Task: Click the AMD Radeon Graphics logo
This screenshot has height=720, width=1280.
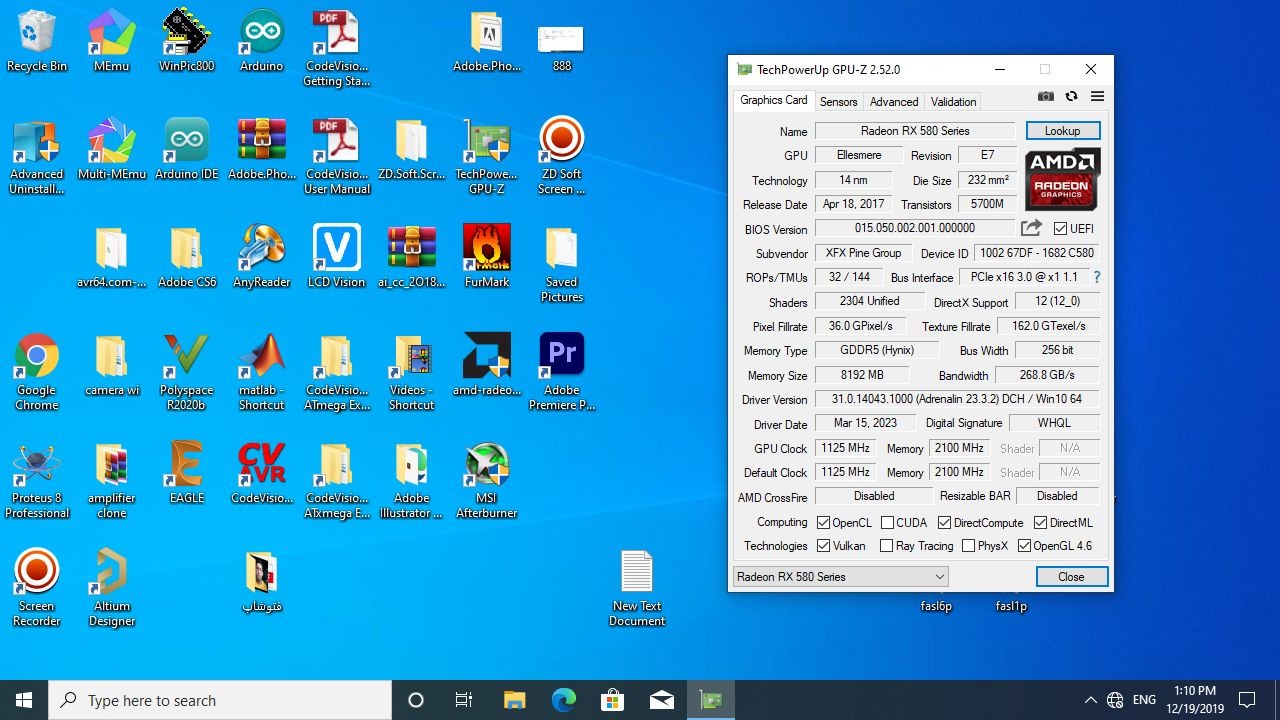Action: click(1062, 179)
